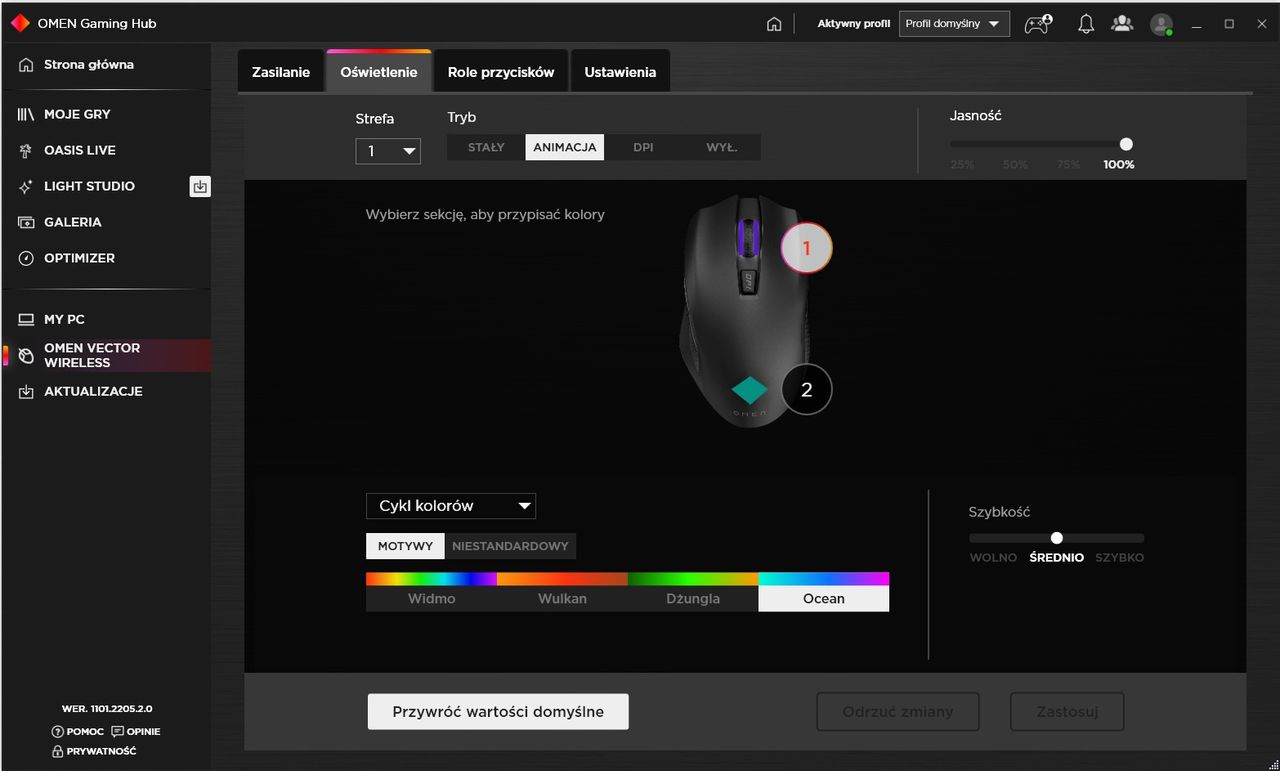Viewport: 1280px width, 771px height.
Task: Click the OMEN red diamond logo
Action: pos(20,23)
